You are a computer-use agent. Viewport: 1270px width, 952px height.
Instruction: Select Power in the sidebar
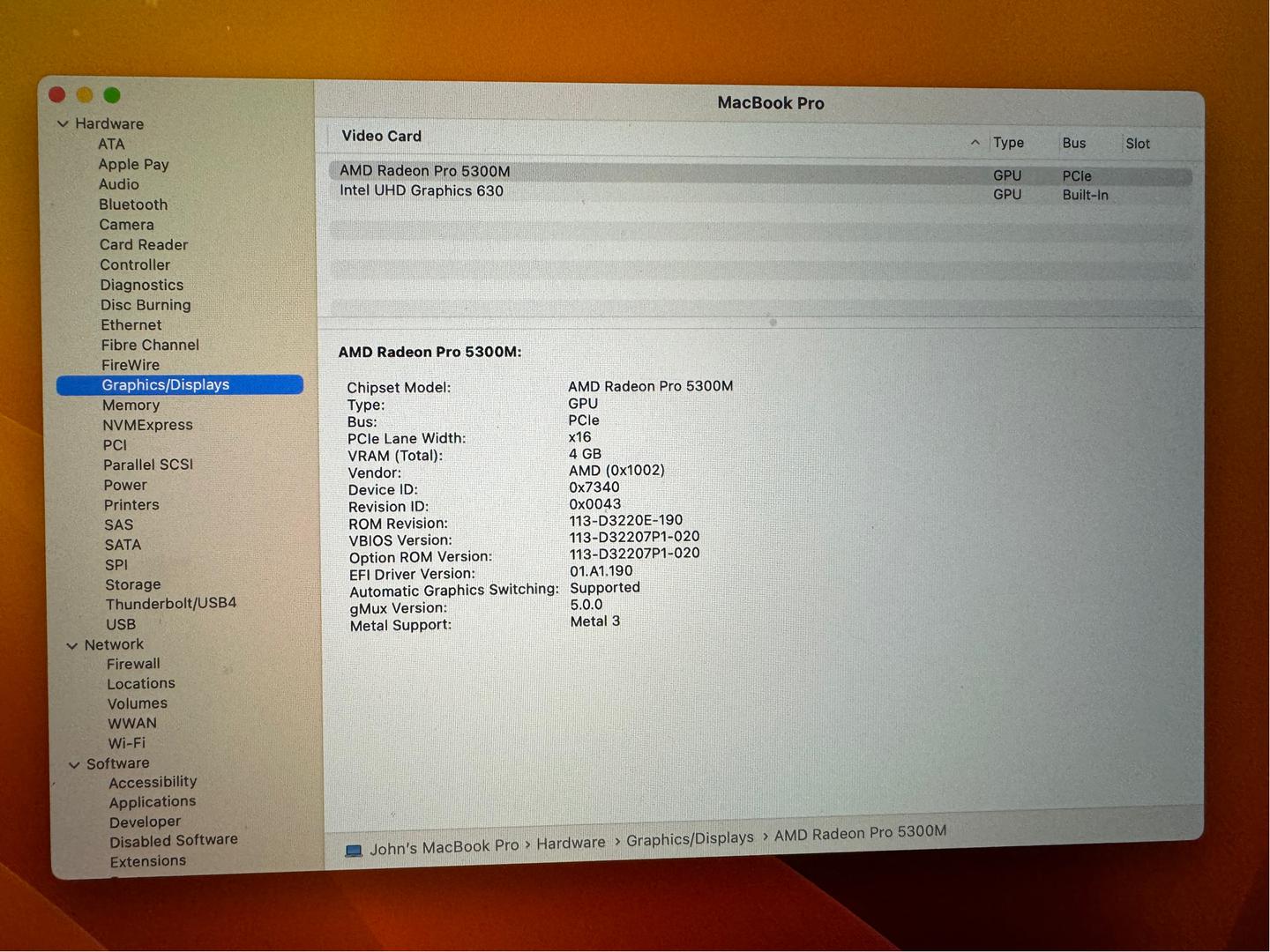[125, 485]
